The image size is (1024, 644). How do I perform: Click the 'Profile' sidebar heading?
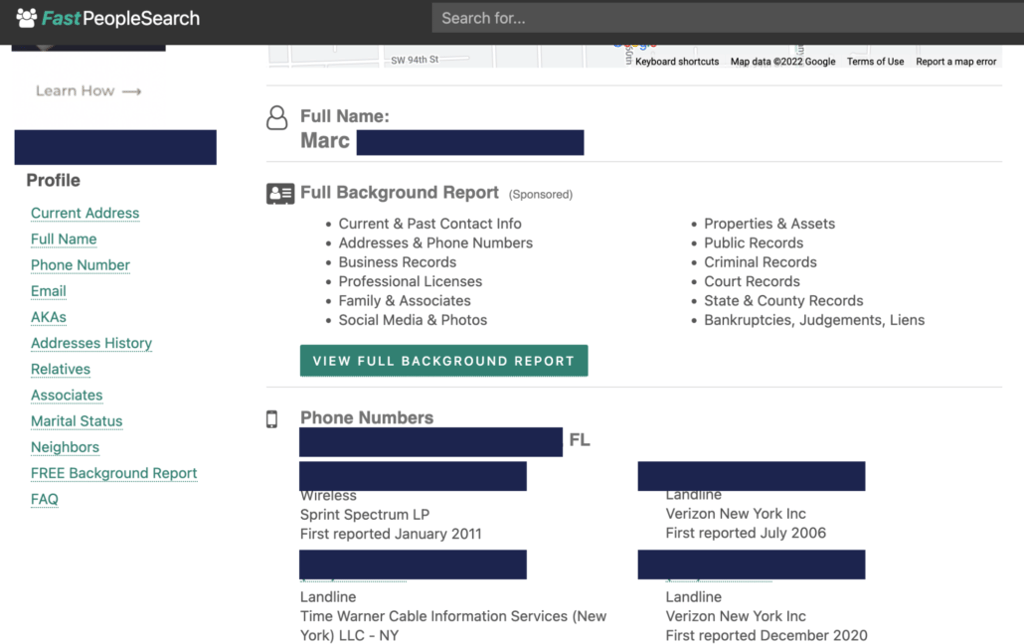[x=53, y=180]
